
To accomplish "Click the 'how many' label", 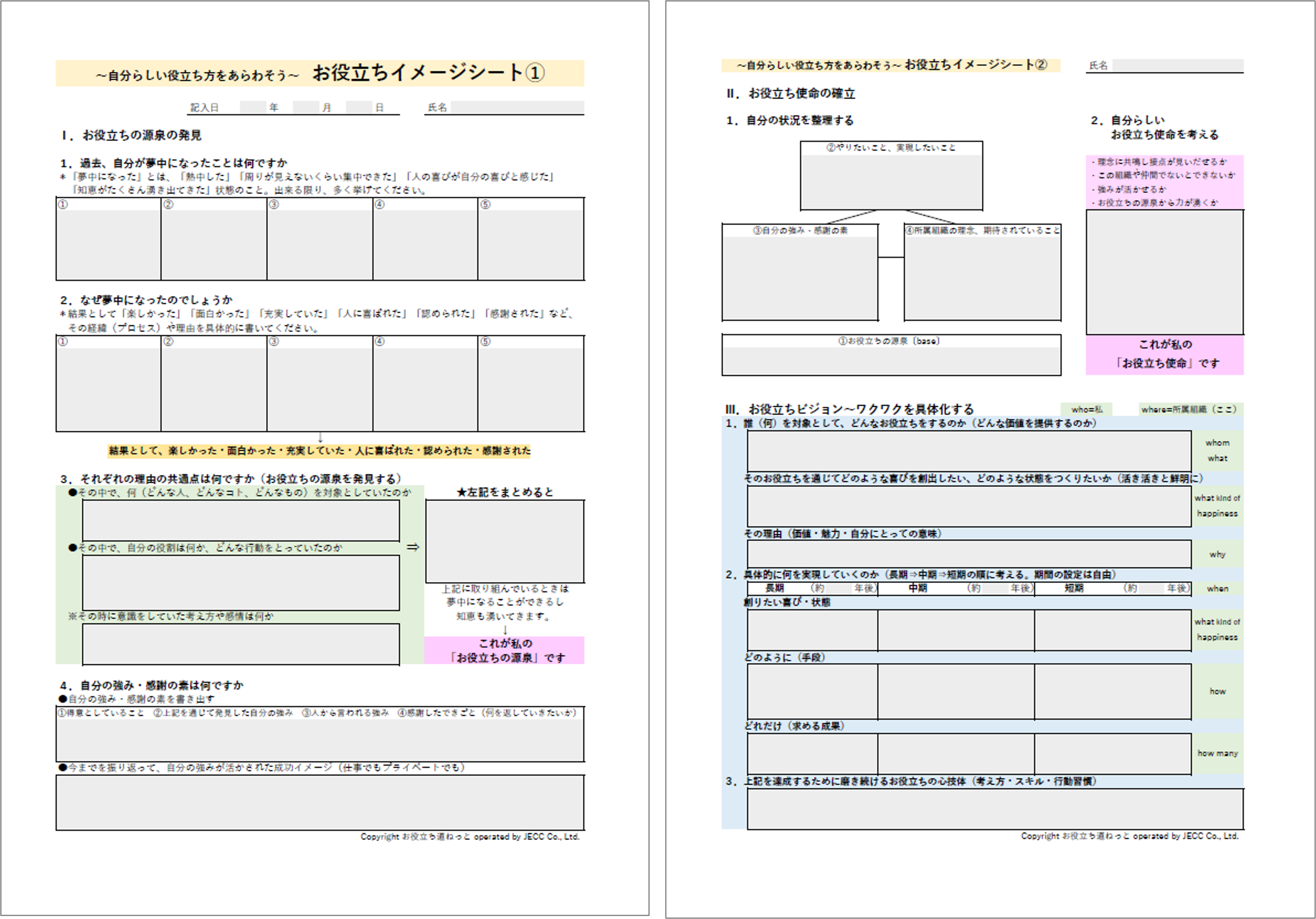I will pos(1217,753).
